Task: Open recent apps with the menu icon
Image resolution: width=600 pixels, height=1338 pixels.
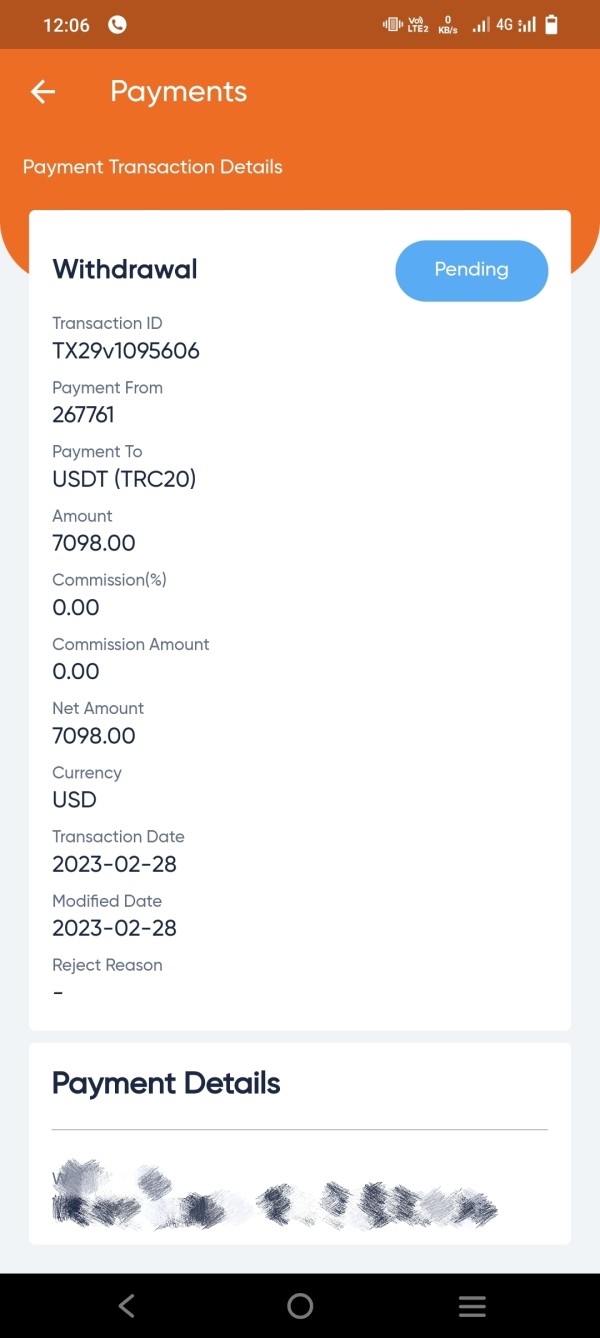Action: tap(472, 1305)
